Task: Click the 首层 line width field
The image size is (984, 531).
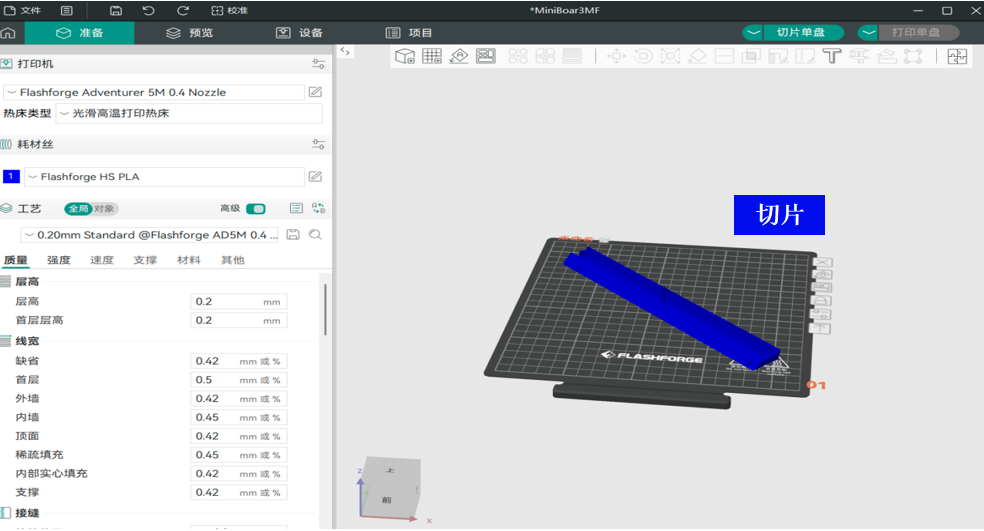Action: (x=238, y=380)
